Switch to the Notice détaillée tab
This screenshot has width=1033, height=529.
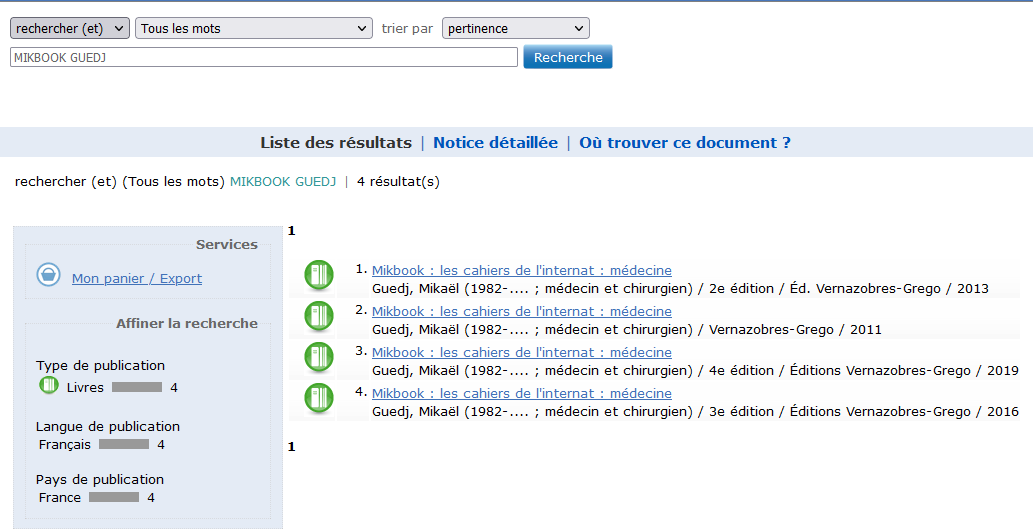495,143
